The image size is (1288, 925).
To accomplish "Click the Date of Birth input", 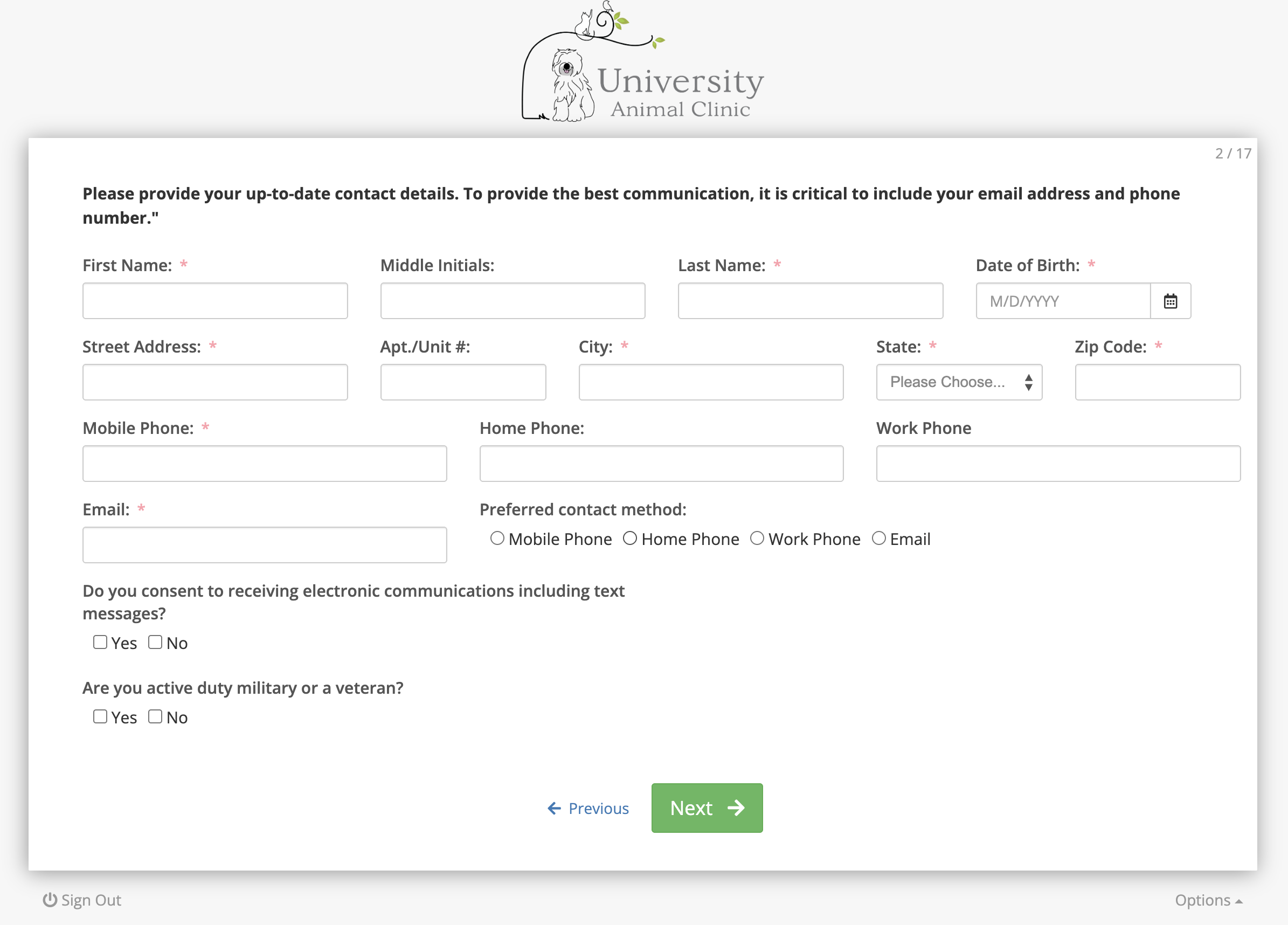I will [x=1063, y=301].
